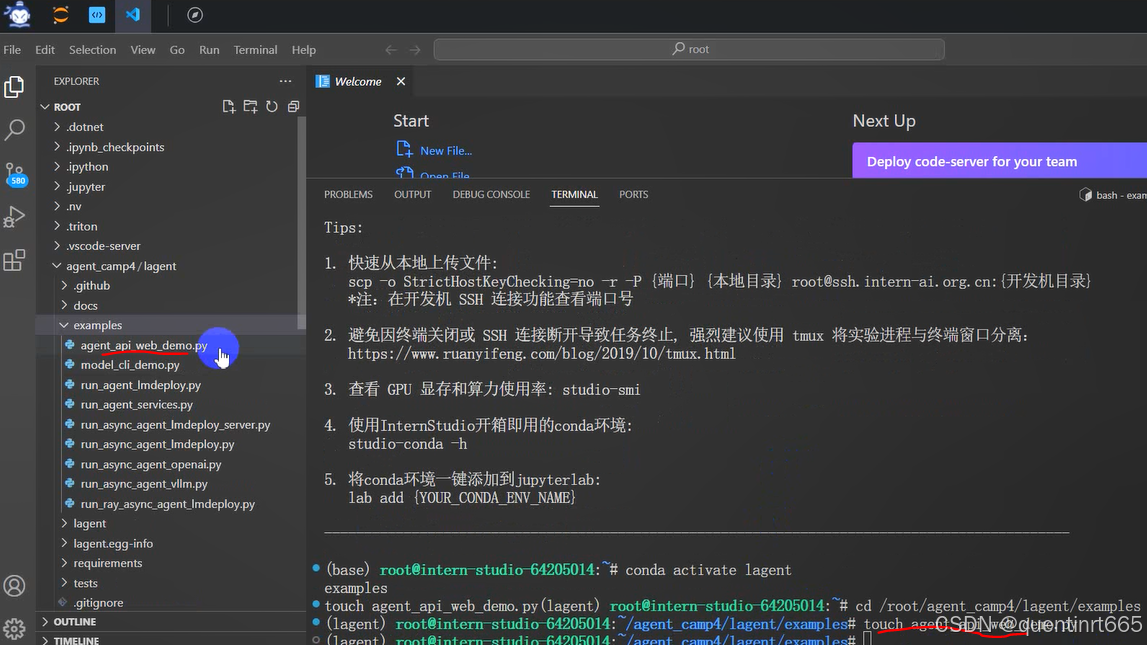Open the Search view icon
Image resolution: width=1147 pixels, height=645 pixels.
click(x=15, y=130)
